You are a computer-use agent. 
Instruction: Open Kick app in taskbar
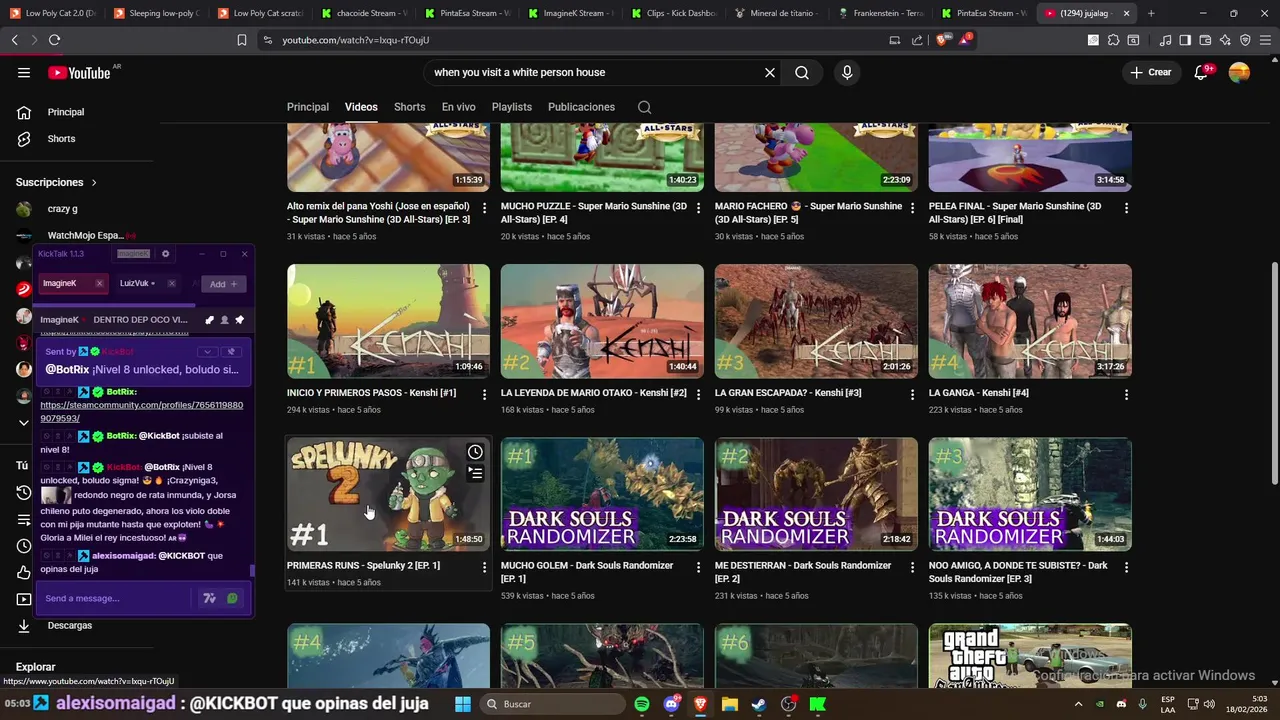pos(818,704)
